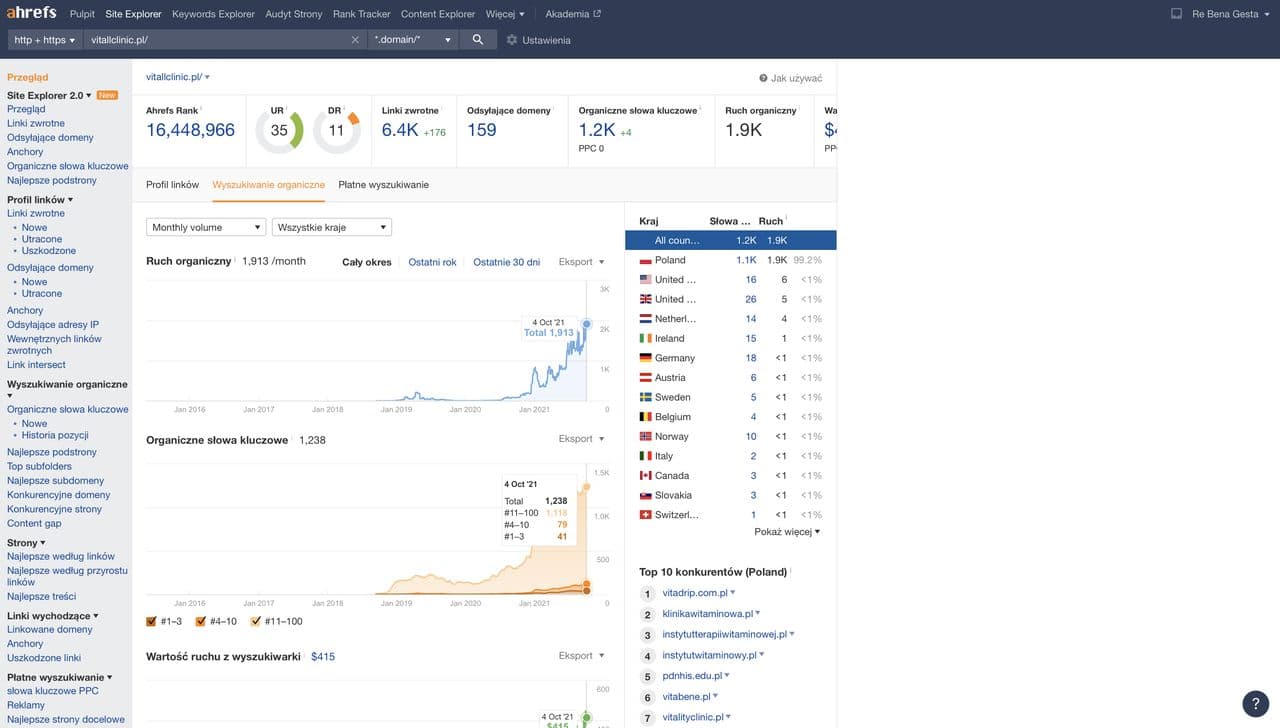Open the help question mark bubble
The height and width of the screenshot is (728, 1280).
tap(1255, 703)
